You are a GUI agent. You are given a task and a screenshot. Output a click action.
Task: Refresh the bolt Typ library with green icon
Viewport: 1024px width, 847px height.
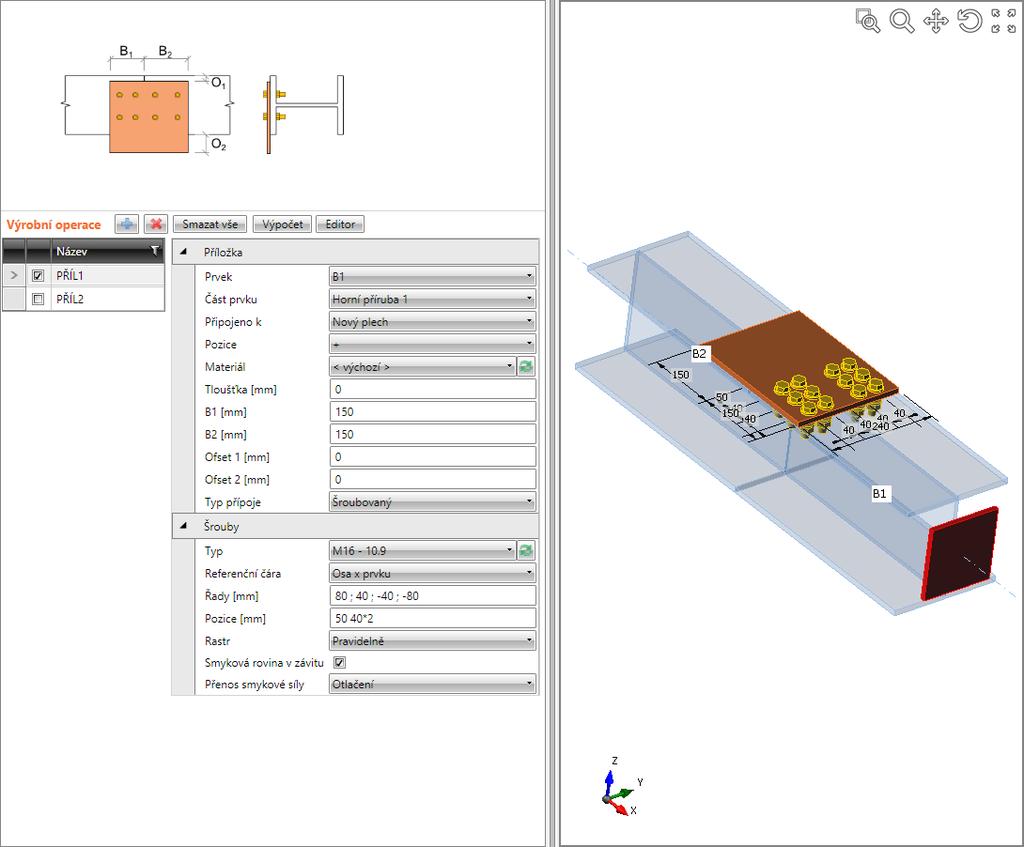point(526,551)
